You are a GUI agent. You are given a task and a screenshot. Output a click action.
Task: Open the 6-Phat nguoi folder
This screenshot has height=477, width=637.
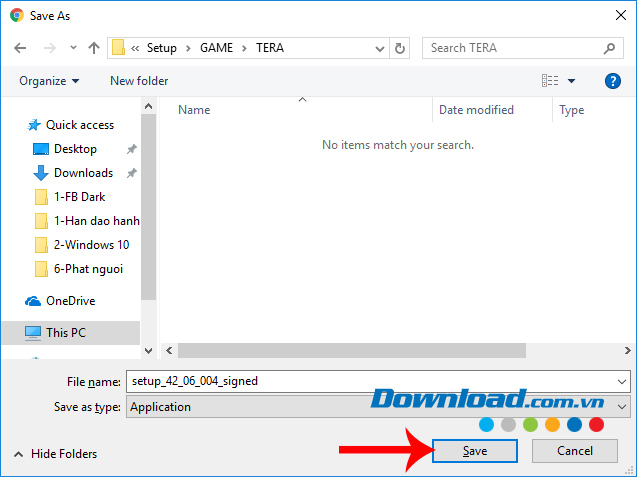[x=88, y=269]
